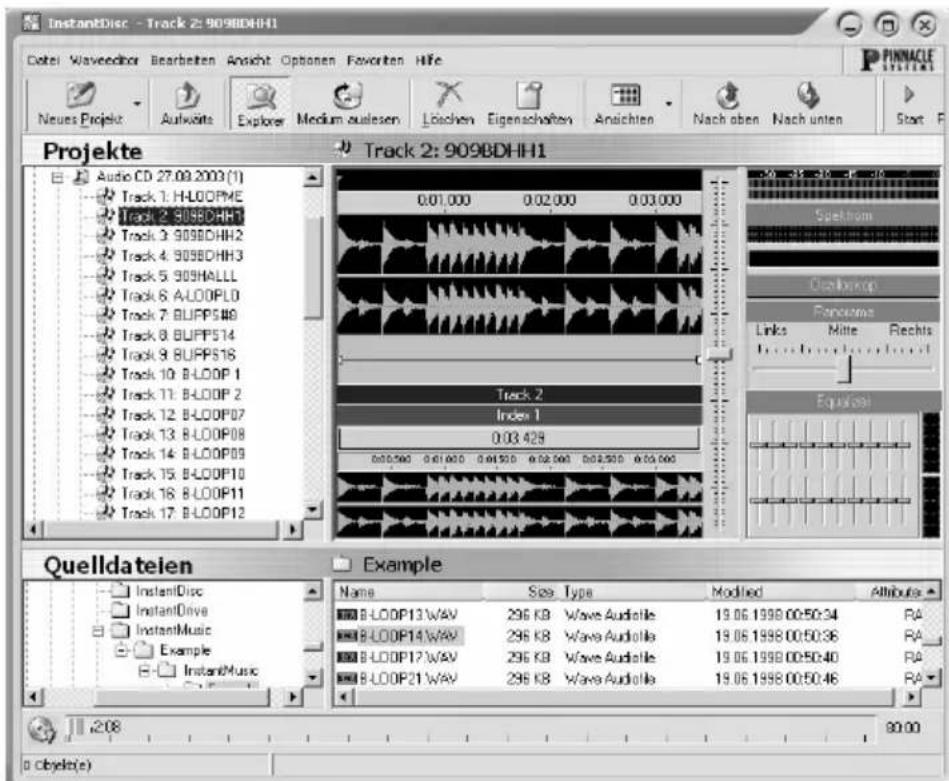The image size is (949, 781).
Task: Open the Bearbeiten menu
Action: pyautogui.click(x=183, y=61)
